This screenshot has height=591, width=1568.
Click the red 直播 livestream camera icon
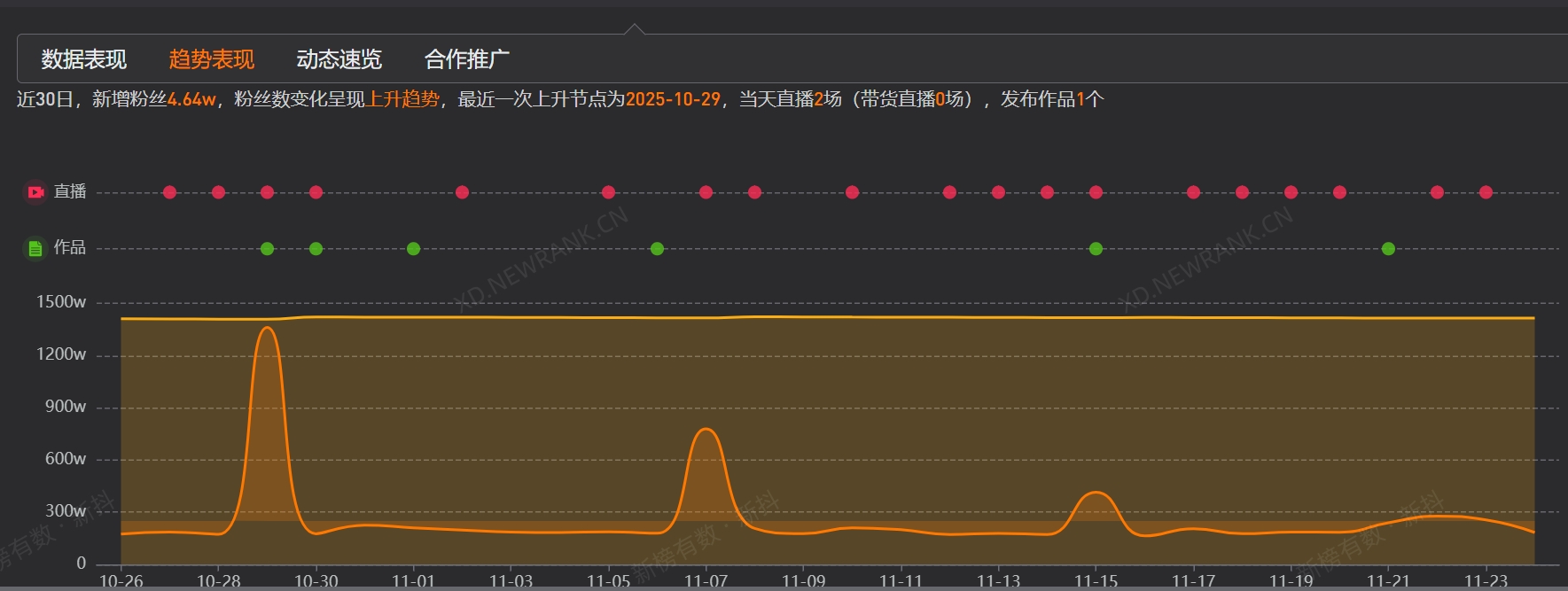[35, 192]
